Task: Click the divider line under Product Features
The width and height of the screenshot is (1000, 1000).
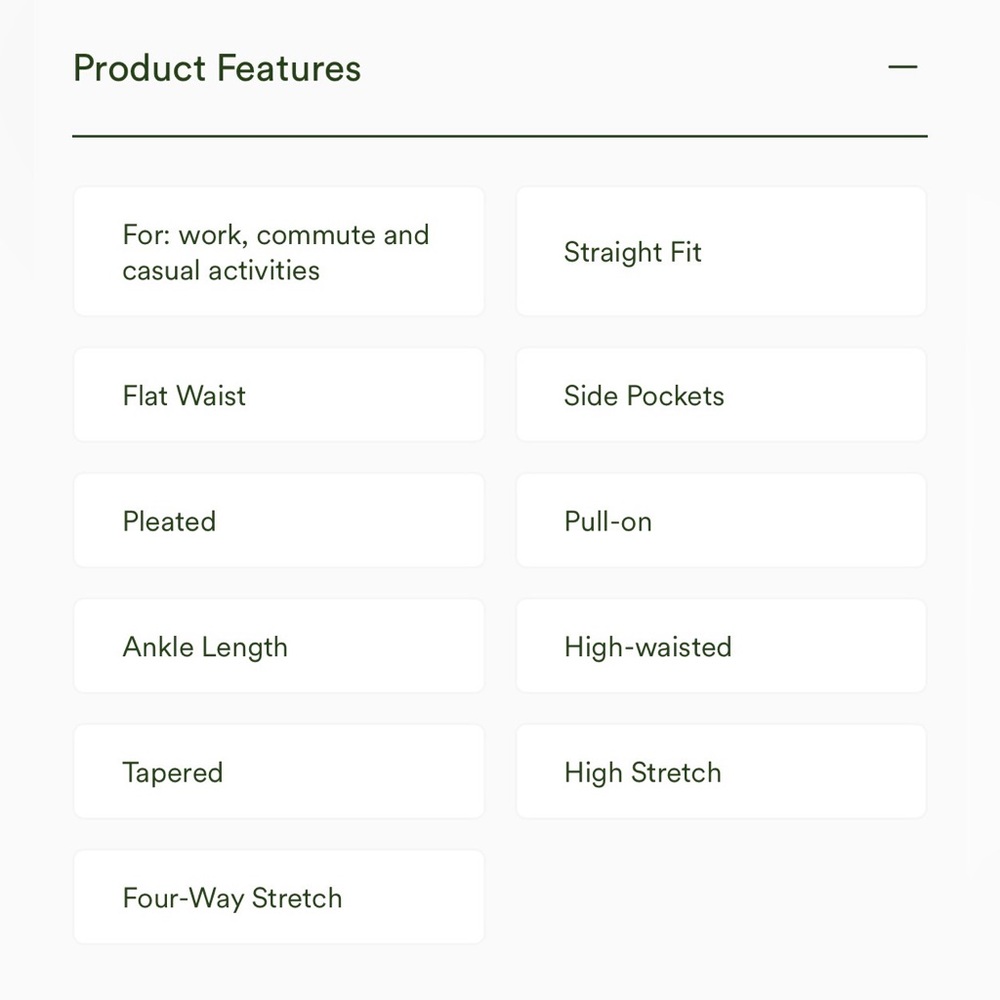Action: tap(500, 135)
